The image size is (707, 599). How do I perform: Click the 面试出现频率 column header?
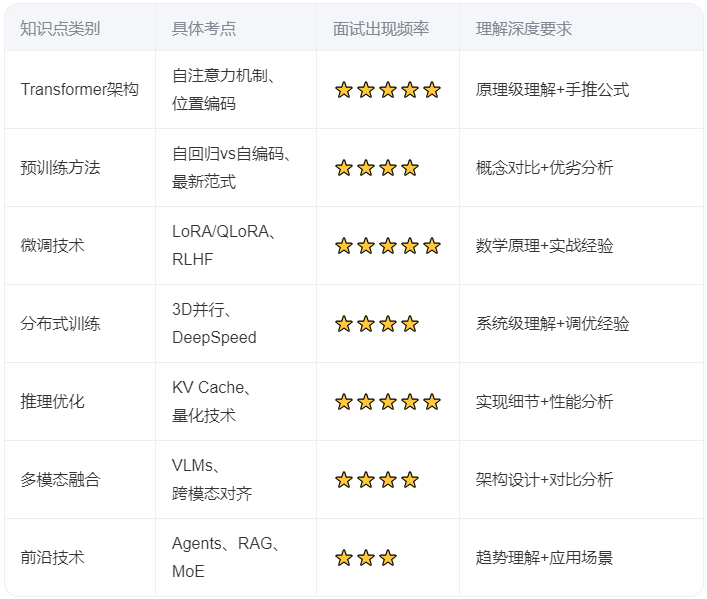[x=381, y=28]
